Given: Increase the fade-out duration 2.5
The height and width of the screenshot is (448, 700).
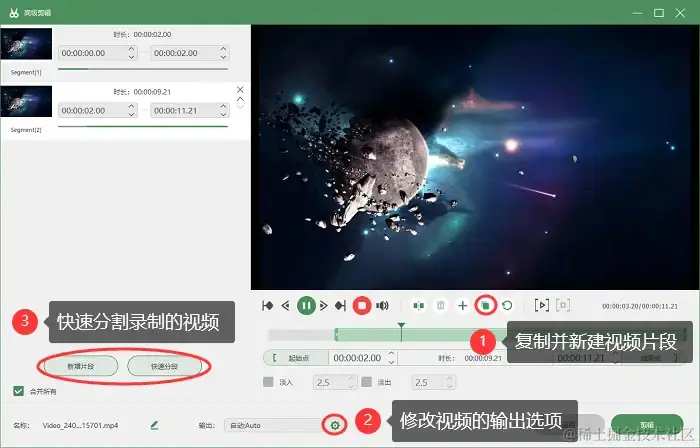Looking at the screenshot, I should point(450,378).
